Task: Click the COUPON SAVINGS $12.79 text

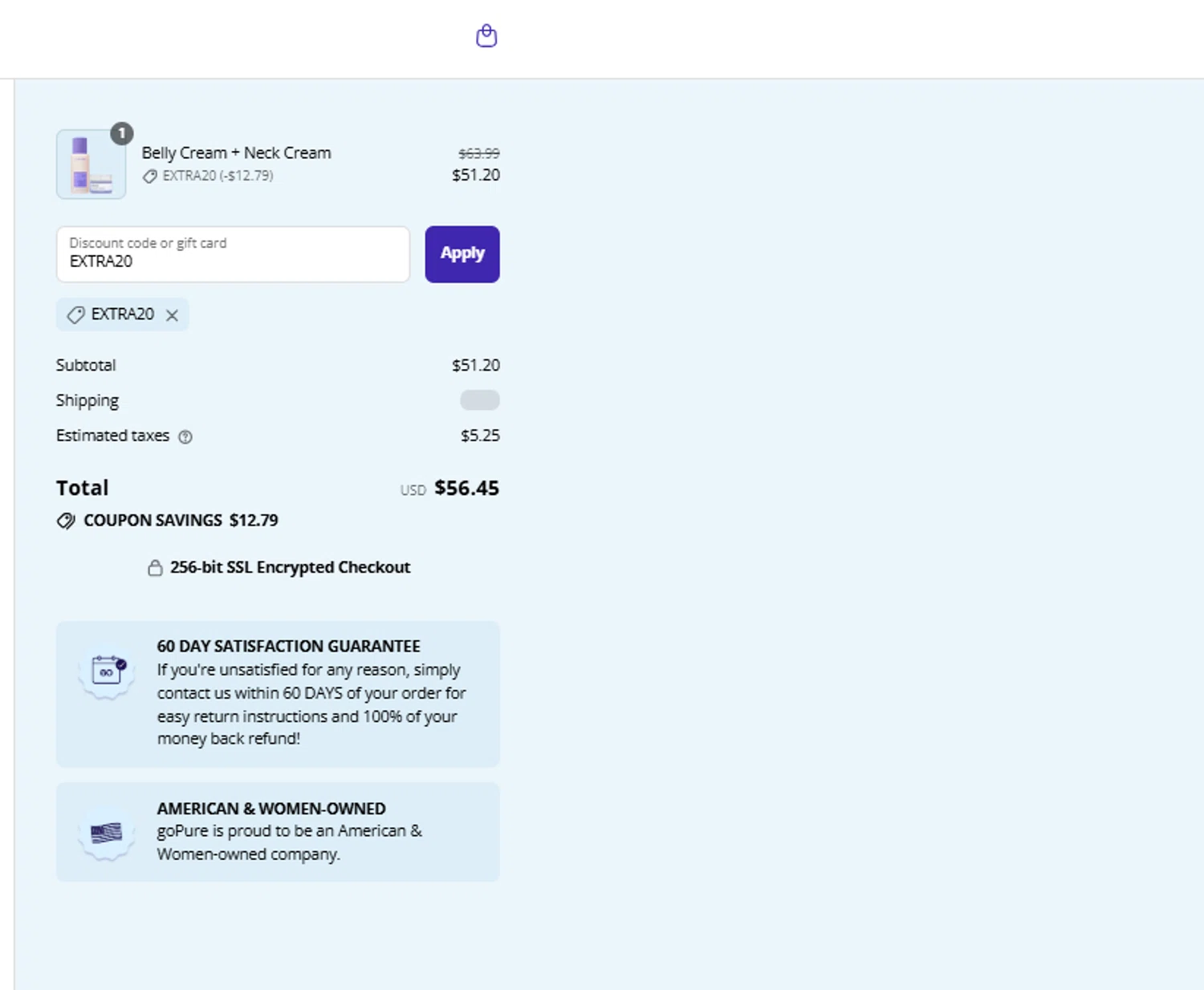Action: [x=181, y=521]
